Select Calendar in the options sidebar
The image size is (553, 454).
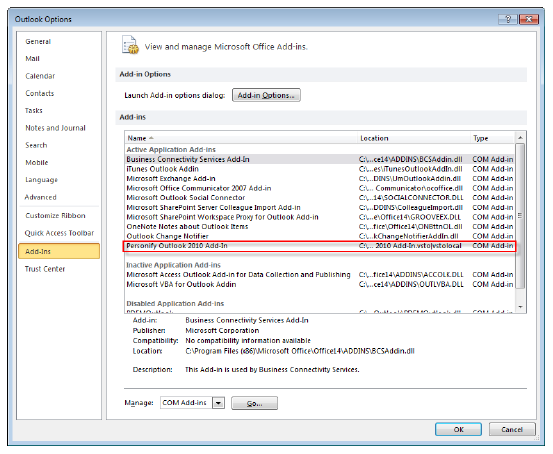coord(40,76)
